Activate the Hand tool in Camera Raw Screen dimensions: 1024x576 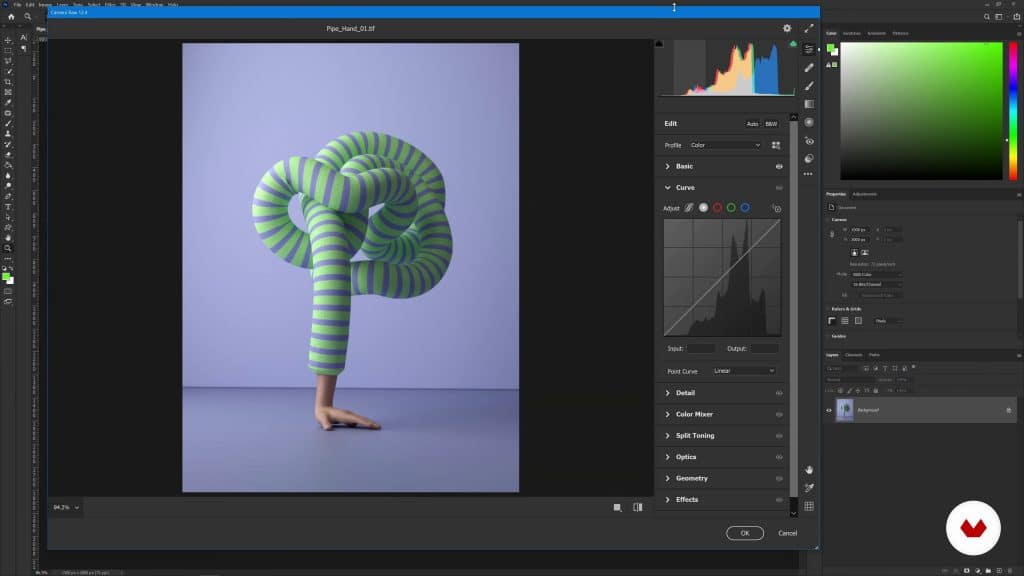click(809, 469)
